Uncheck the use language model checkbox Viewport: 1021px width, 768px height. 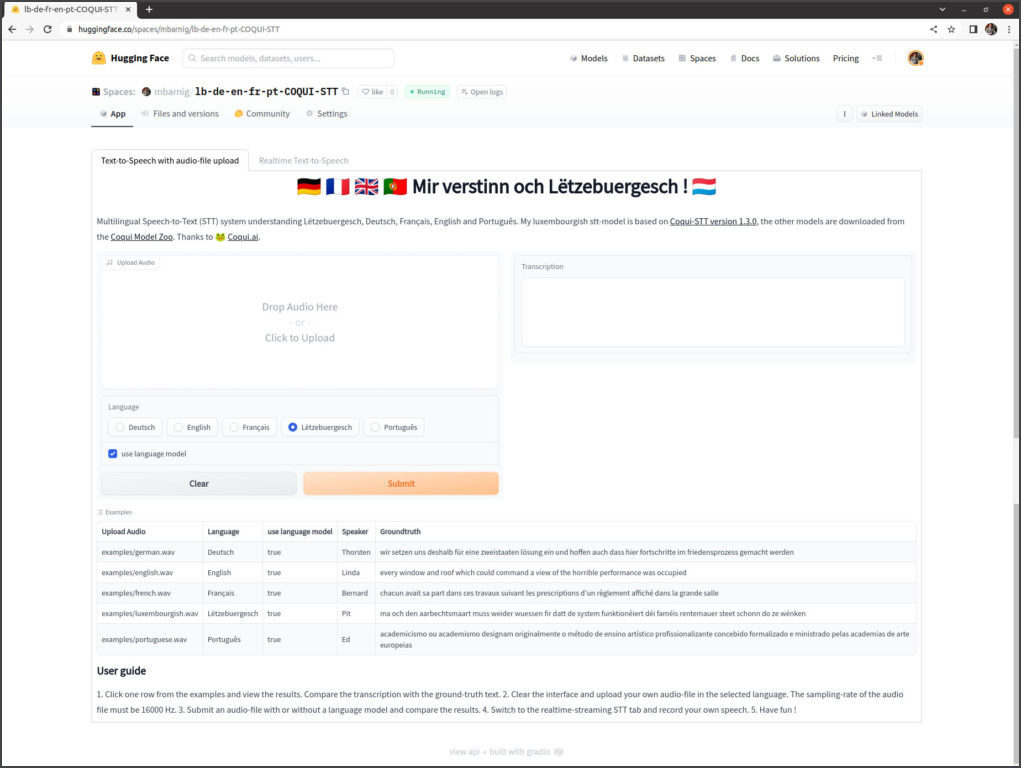pyautogui.click(x=113, y=454)
